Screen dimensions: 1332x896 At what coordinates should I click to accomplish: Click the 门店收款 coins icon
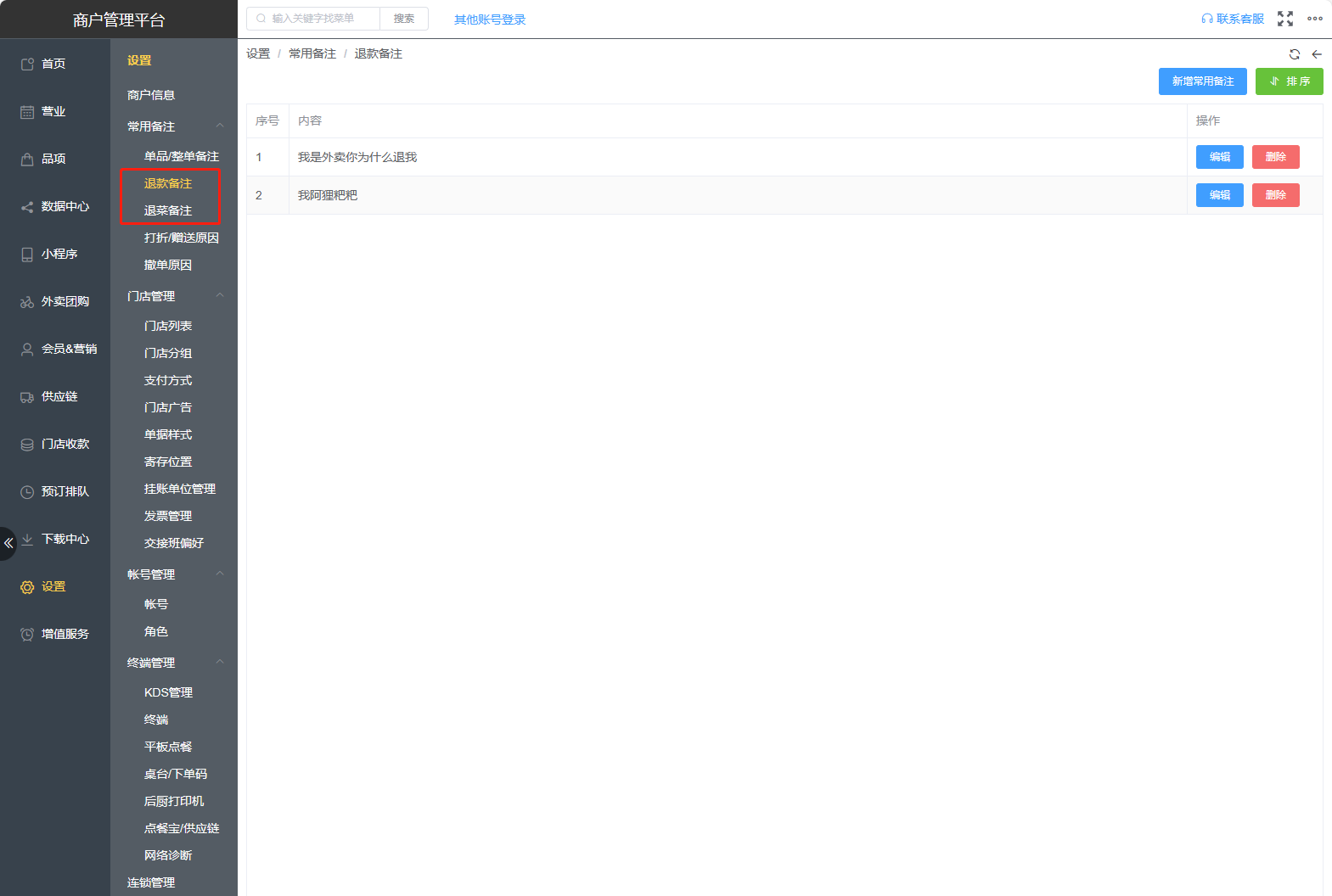pos(27,444)
